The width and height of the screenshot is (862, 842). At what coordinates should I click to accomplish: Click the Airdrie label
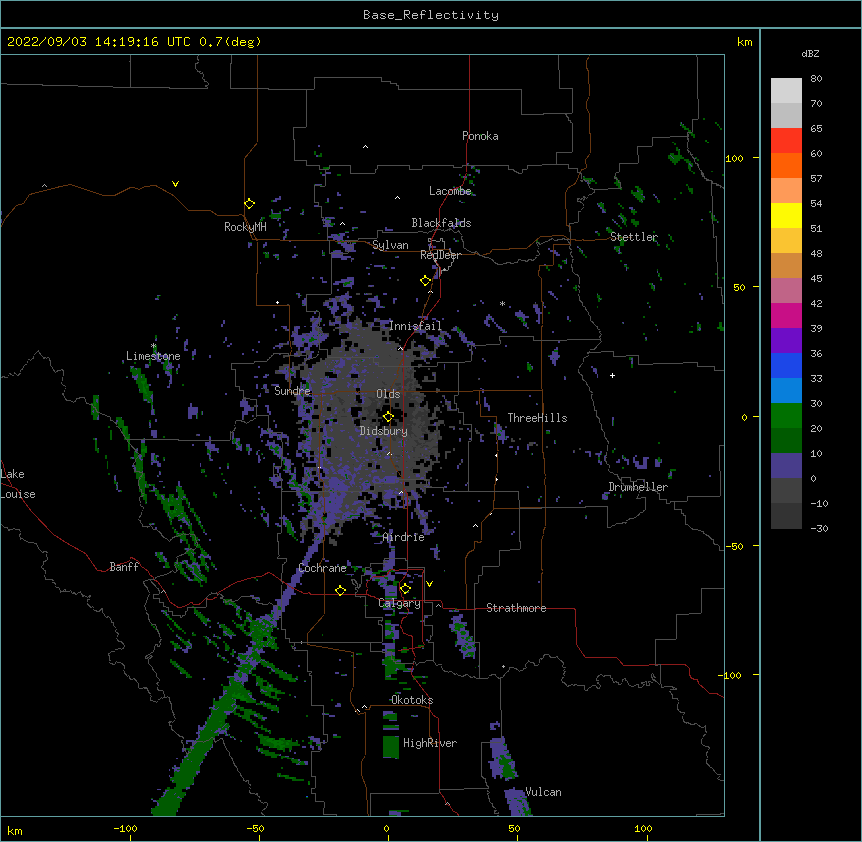tap(403, 537)
